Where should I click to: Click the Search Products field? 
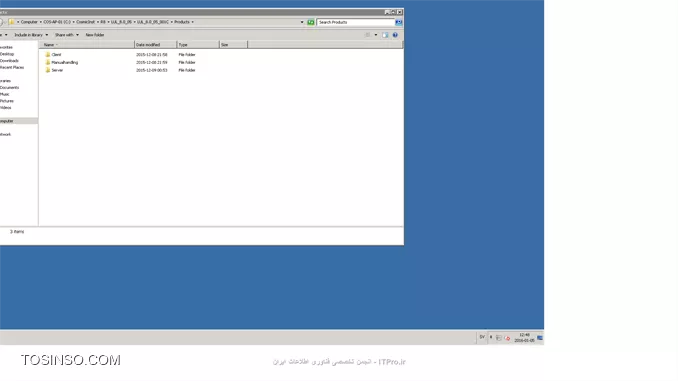click(x=355, y=22)
